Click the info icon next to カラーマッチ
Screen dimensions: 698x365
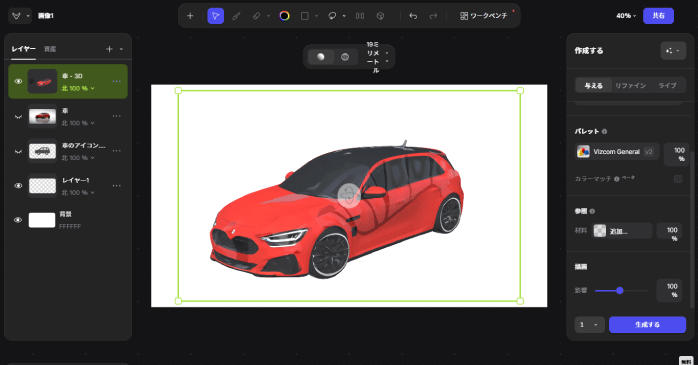[617, 179]
